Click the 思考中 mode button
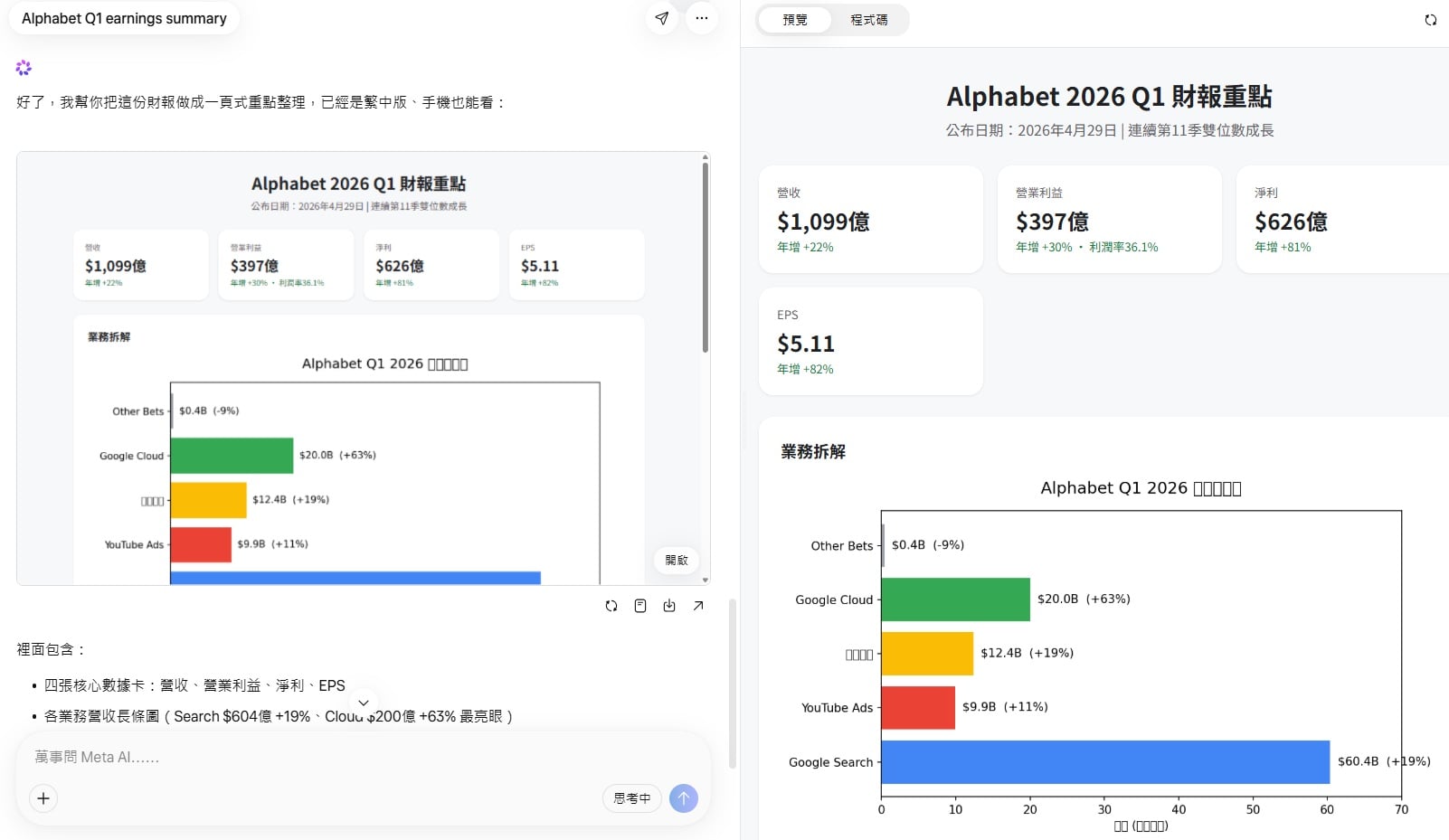 pos(632,798)
